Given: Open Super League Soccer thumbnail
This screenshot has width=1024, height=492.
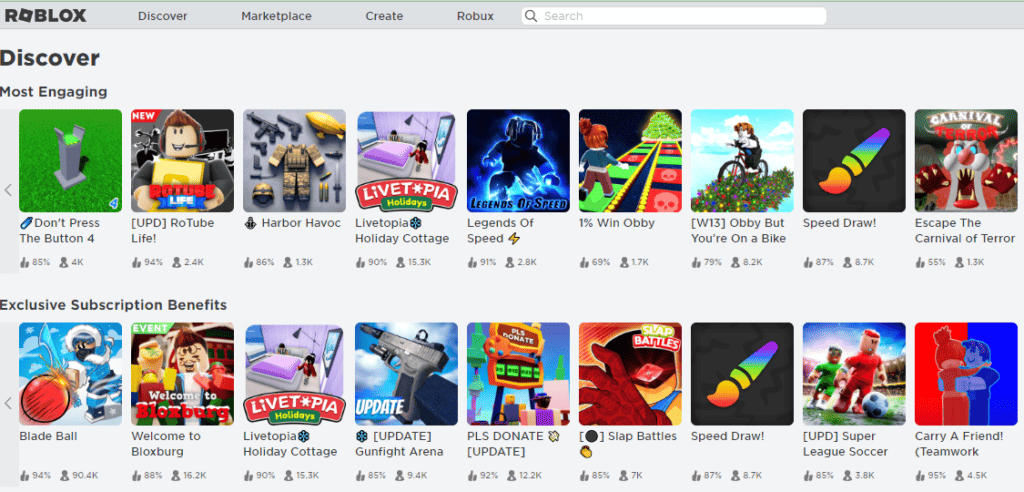Looking at the screenshot, I should [854, 374].
